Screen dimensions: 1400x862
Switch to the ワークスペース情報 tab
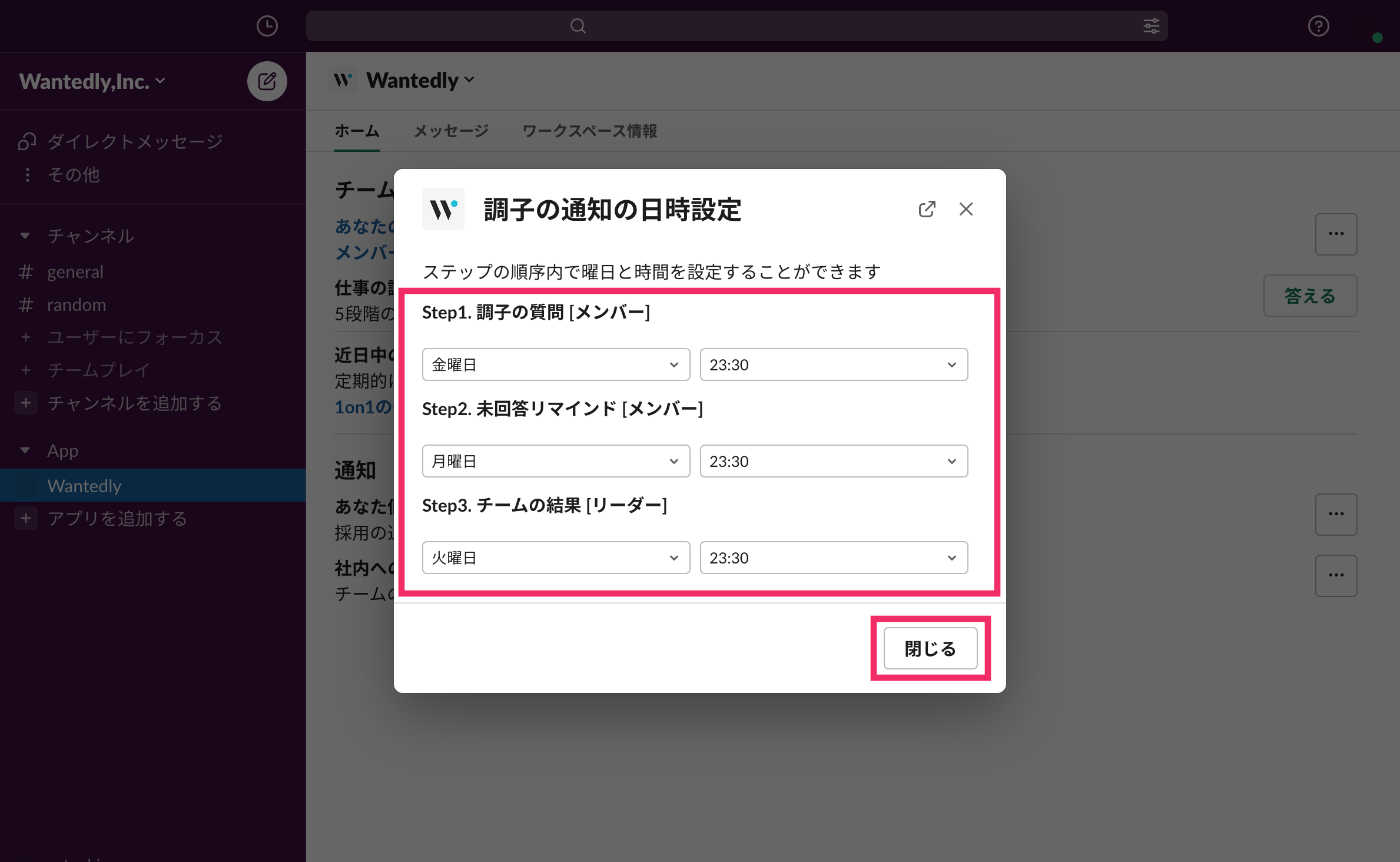[x=589, y=131]
